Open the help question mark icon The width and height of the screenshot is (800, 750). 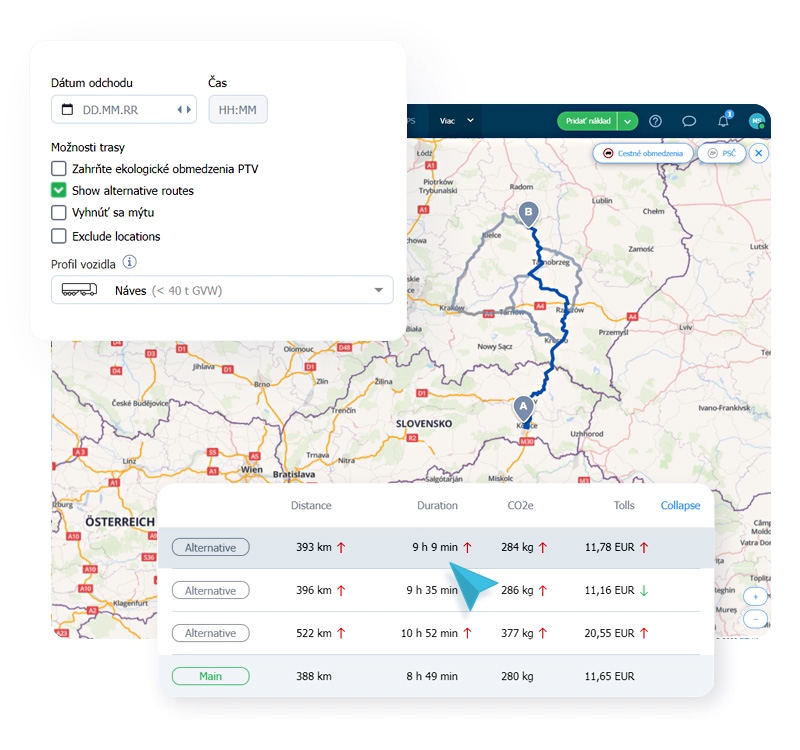[655, 121]
